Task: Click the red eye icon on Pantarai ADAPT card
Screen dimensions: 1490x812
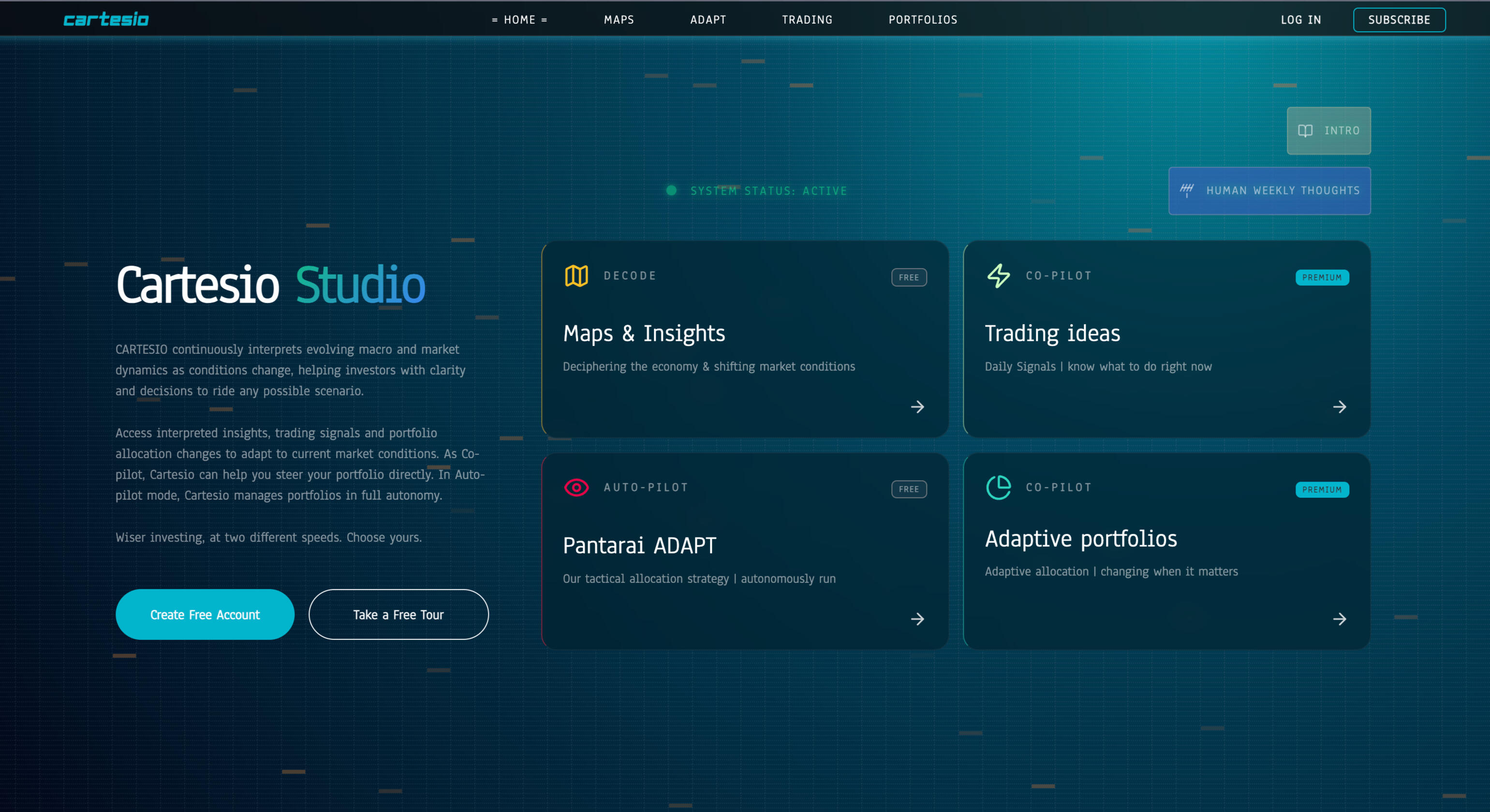Action: pyautogui.click(x=576, y=488)
